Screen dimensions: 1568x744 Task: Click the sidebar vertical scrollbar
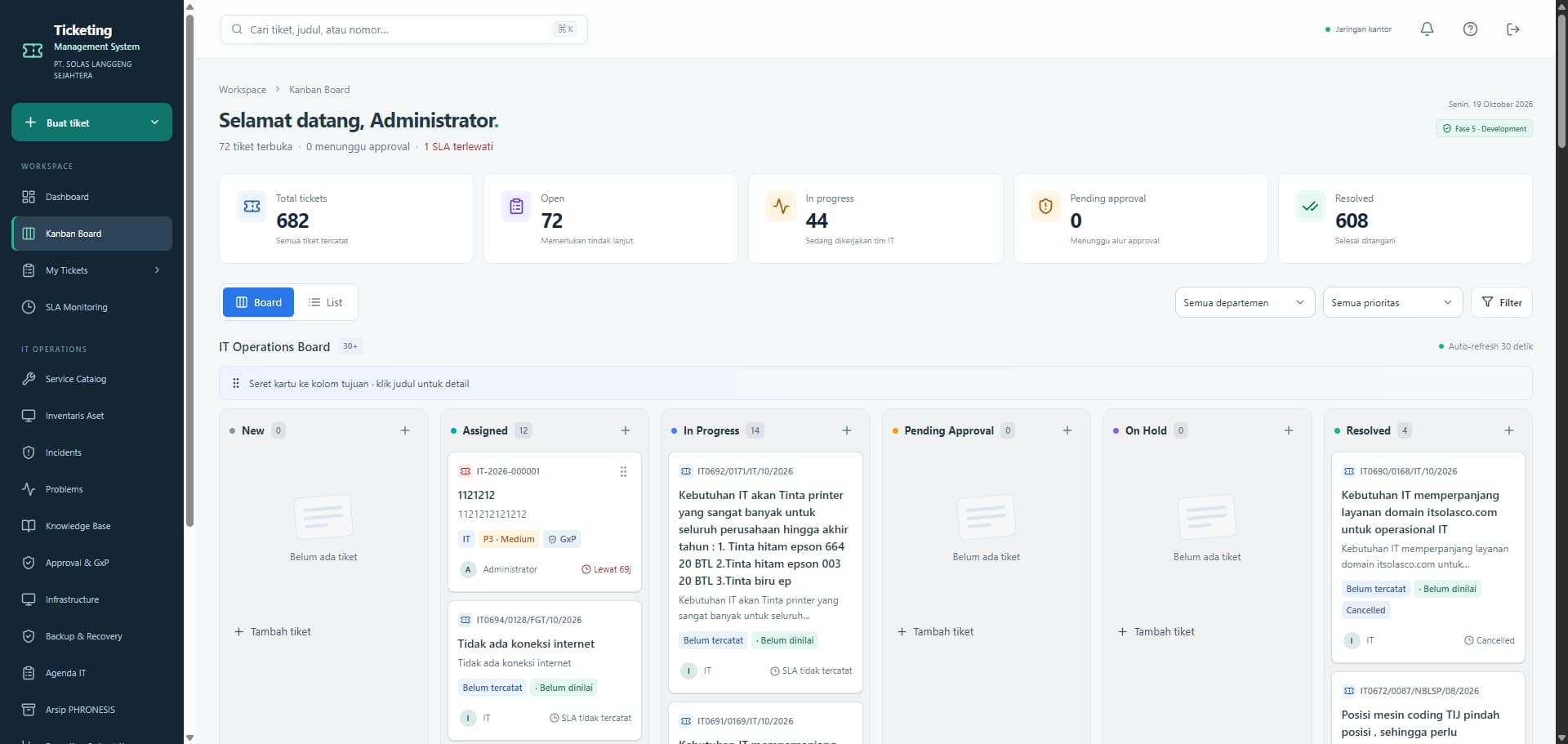189,270
